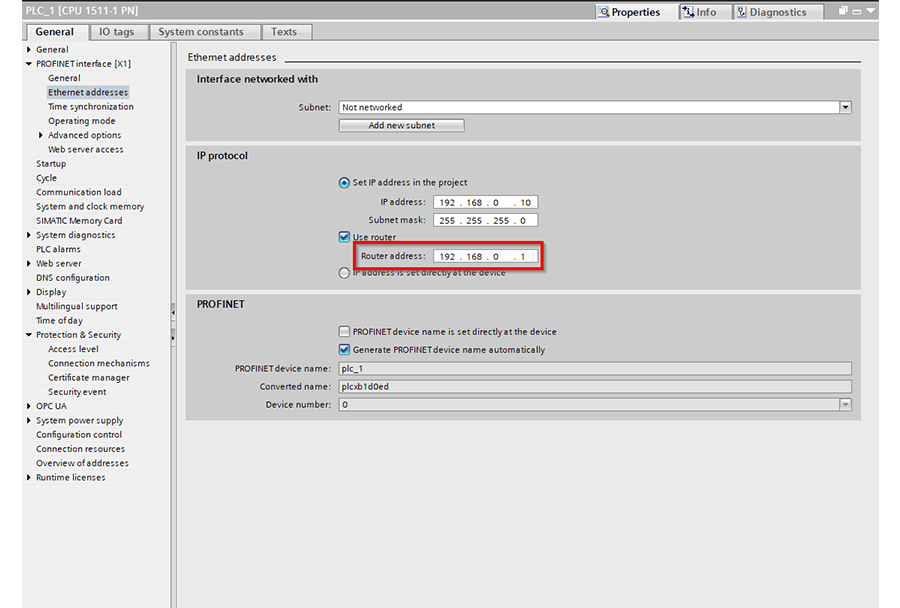Select Multilingual support in the tree
Screen dimensions: 900x608
click(x=77, y=307)
